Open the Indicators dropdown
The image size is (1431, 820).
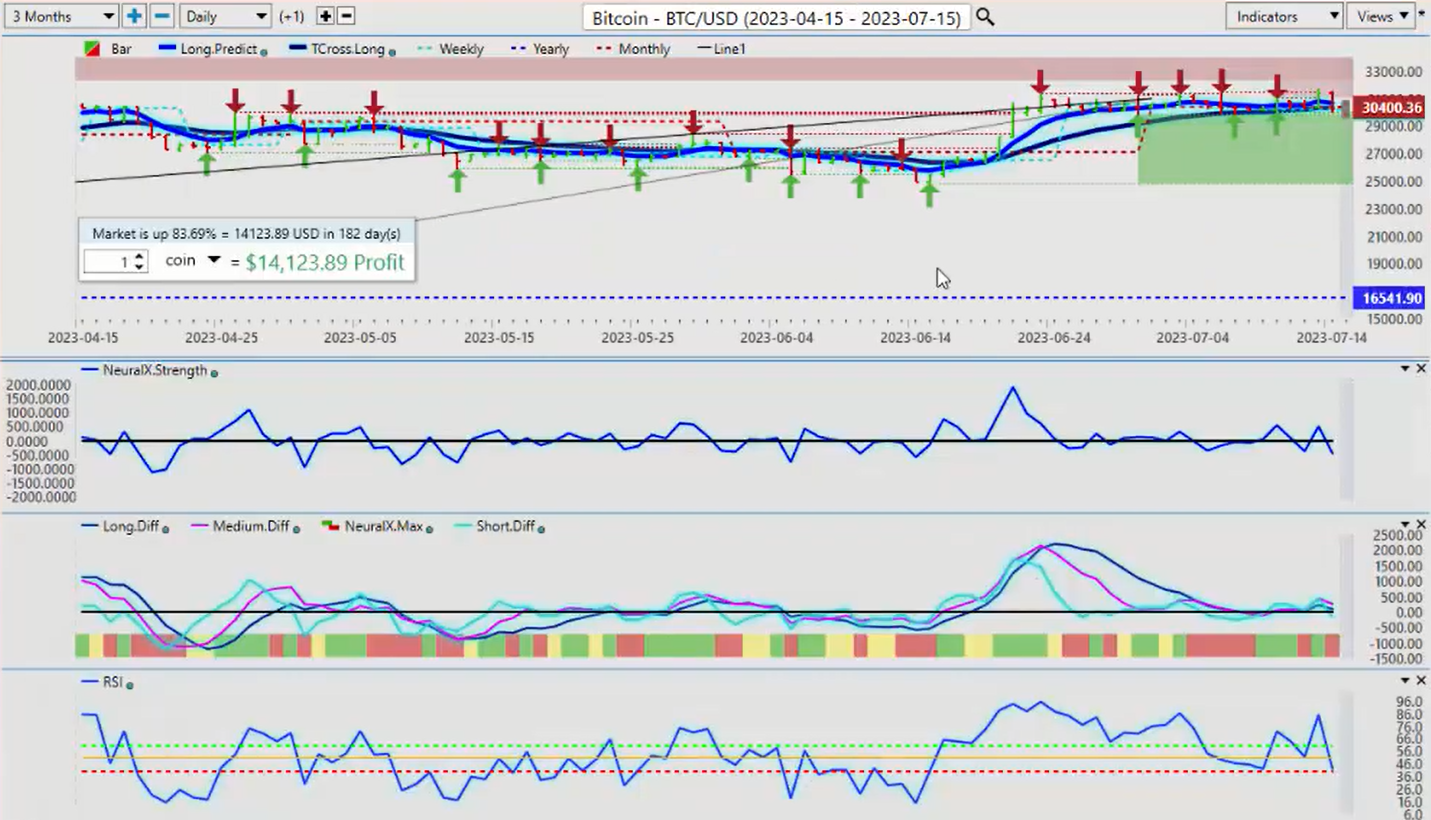click(1283, 16)
